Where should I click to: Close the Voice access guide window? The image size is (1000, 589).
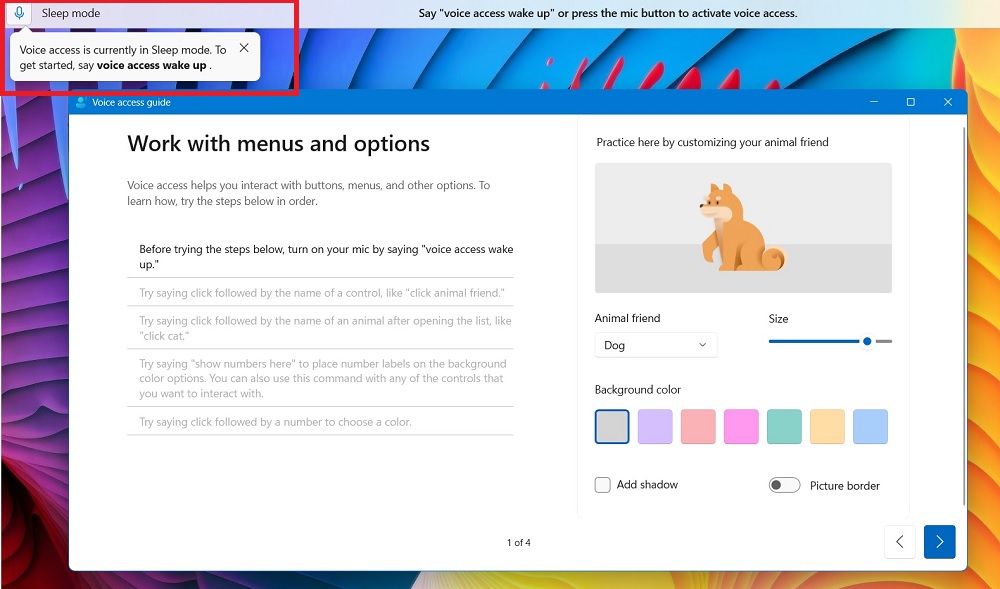pyautogui.click(x=948, y=102)
